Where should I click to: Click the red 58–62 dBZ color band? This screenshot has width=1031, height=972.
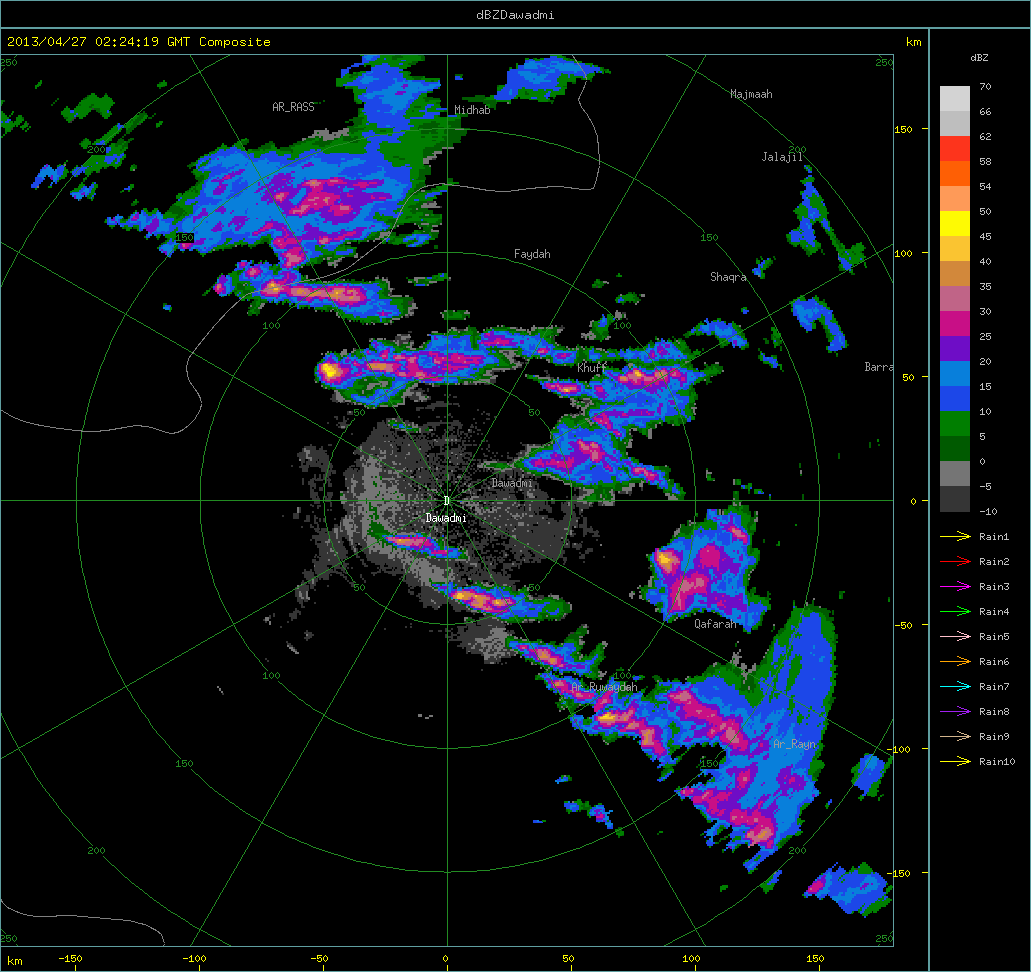tap(955, 149)
